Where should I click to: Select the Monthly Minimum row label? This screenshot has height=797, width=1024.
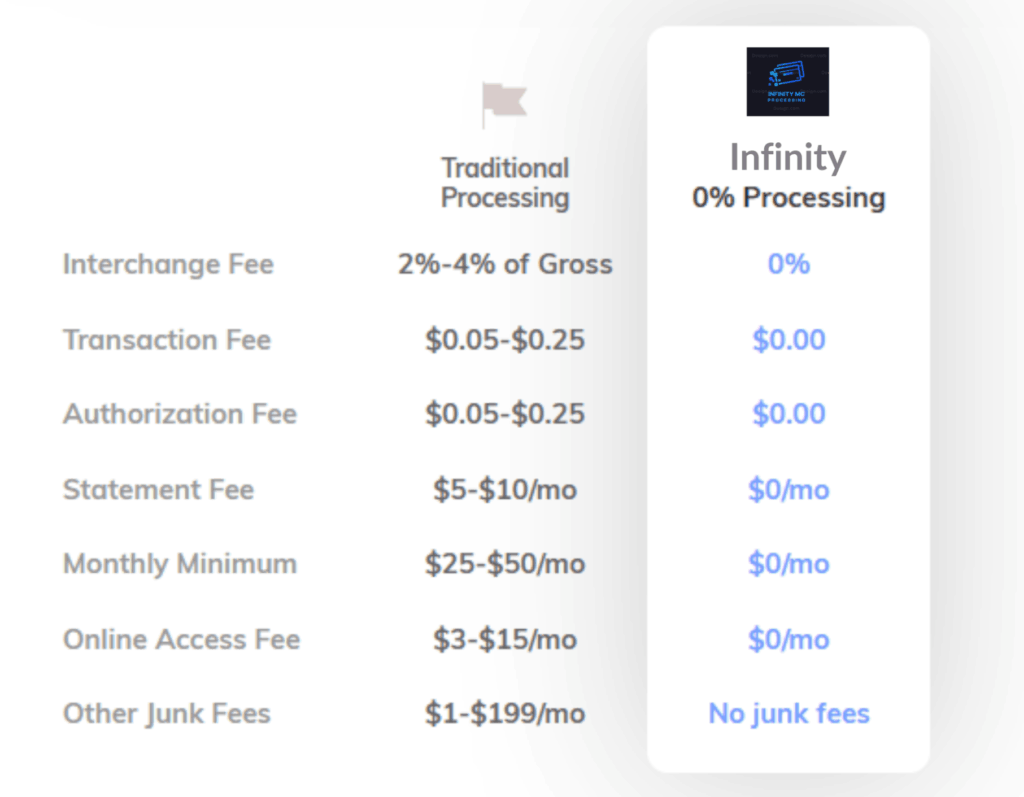pyautogui.click(x=180, y=564)
